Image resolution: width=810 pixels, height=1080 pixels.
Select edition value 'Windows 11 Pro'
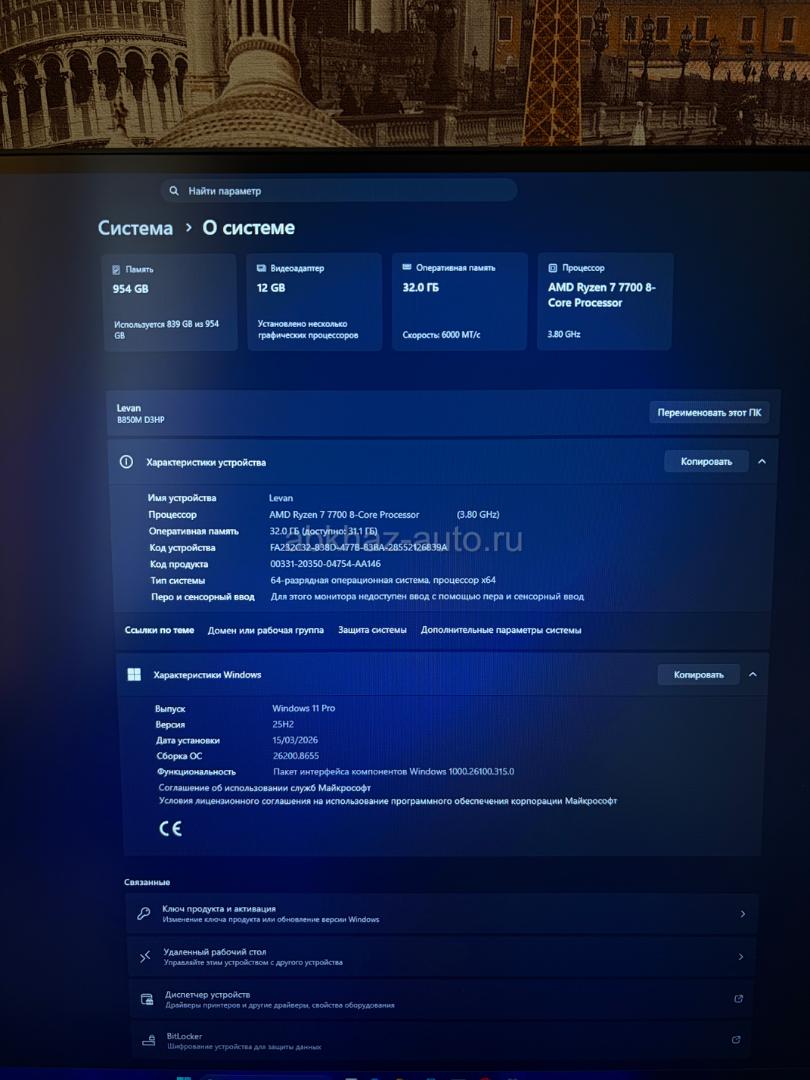pyautogui.click(x=303, y=708)
